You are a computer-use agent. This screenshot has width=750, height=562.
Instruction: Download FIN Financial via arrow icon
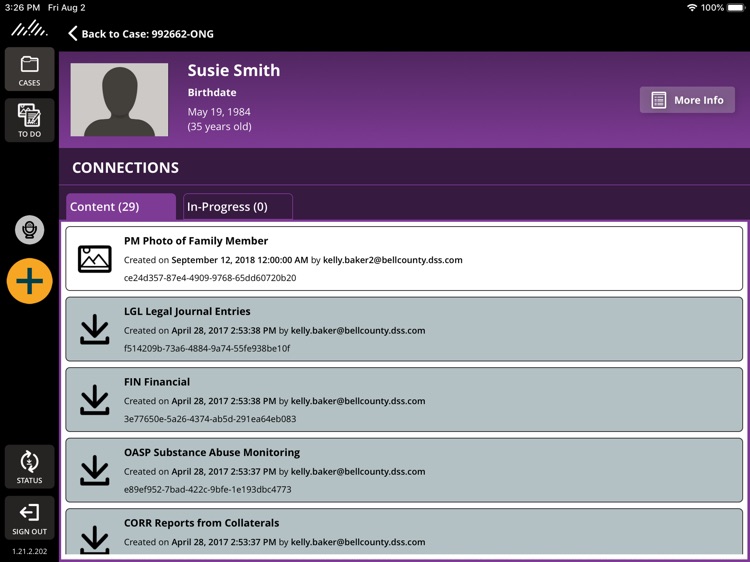tap(95, 400)
